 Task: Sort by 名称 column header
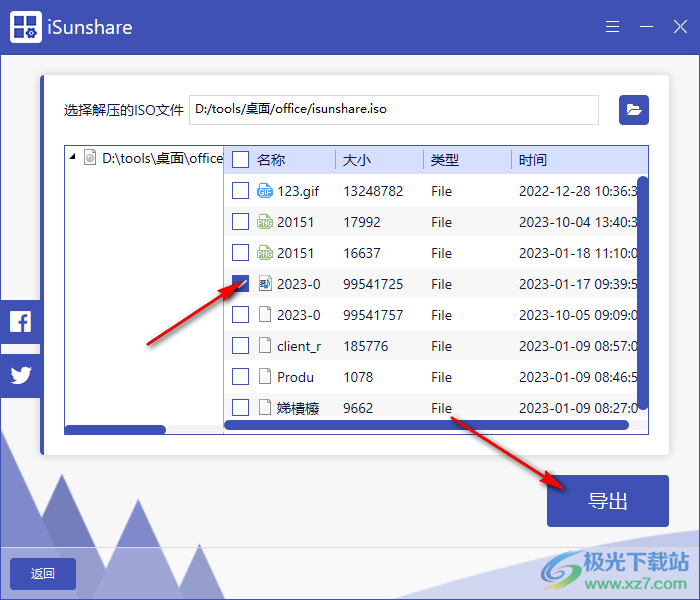coord(271,160)
